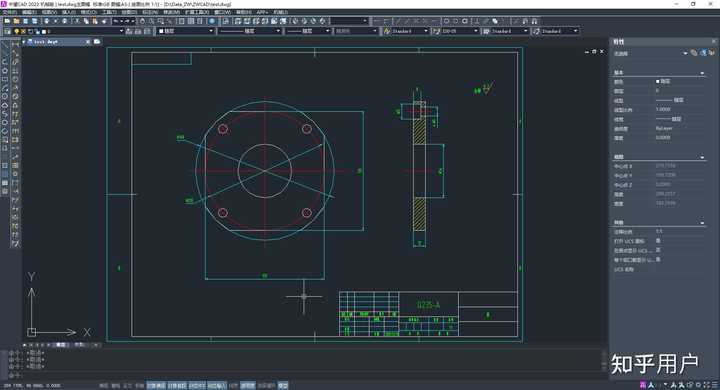Click in the command line input field
This screenshot has height=390, width=720.
[312, 375]
